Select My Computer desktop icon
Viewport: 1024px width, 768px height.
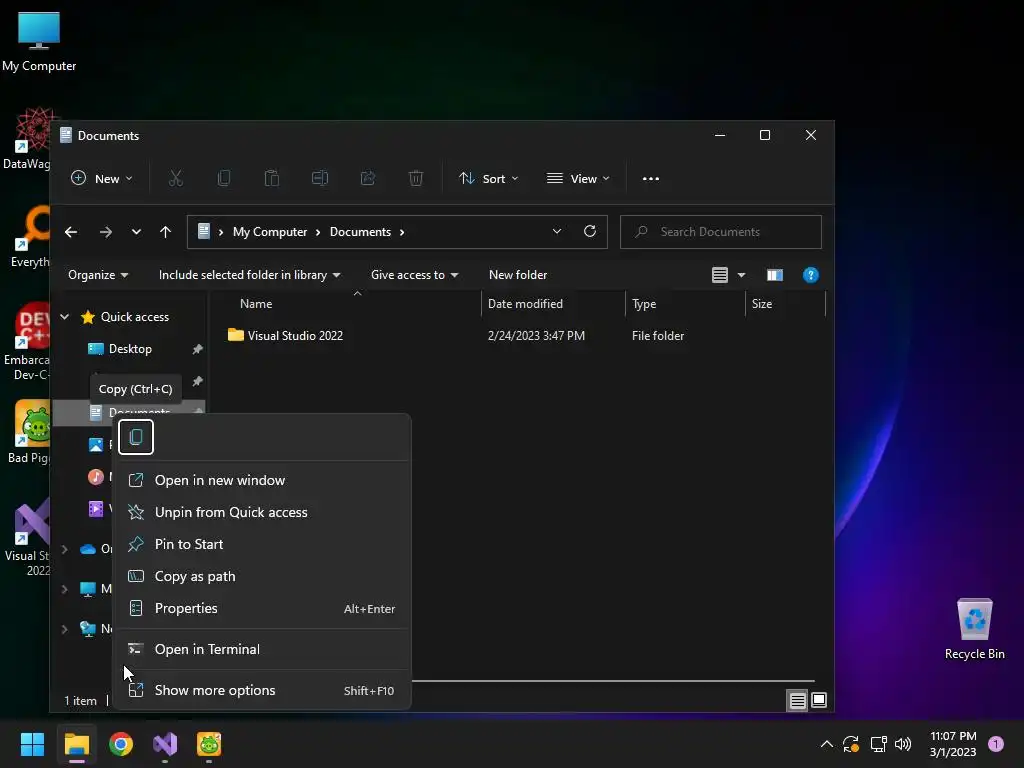(x=39, y=42)
